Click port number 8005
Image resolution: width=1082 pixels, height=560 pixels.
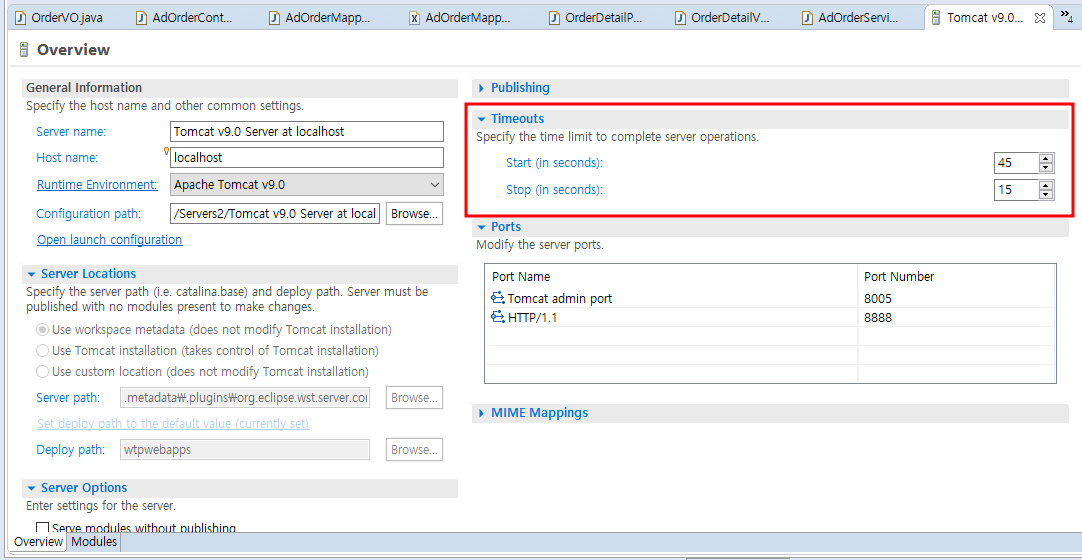pyautogui.click(x=876, y=298)
